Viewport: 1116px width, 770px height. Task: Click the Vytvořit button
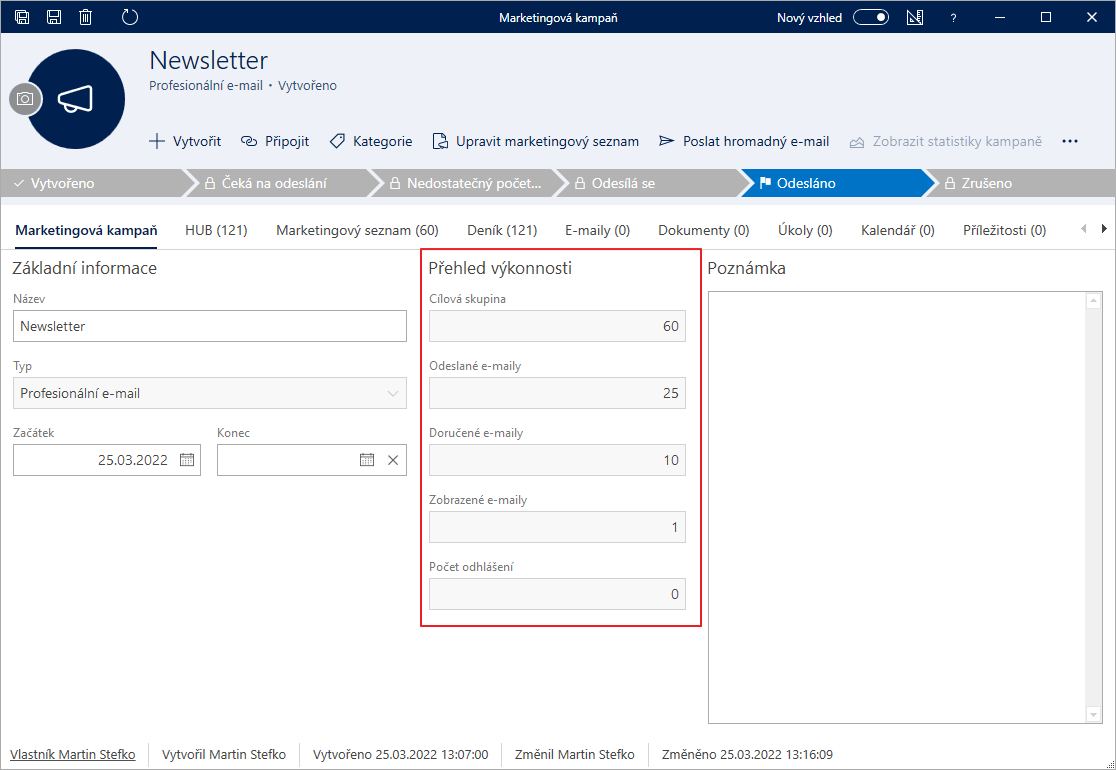(185, 141)
